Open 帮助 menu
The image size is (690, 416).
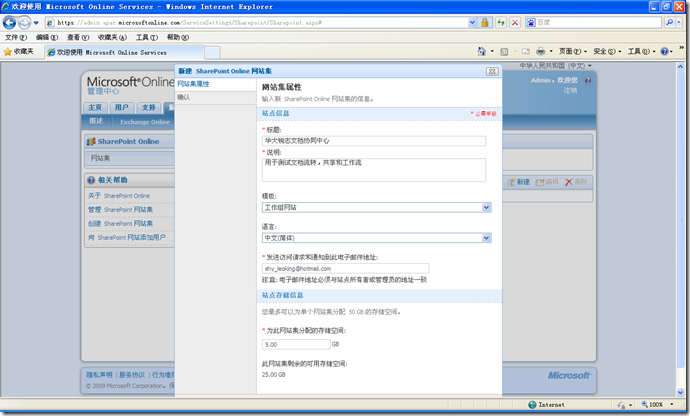[x=178, y=37]
